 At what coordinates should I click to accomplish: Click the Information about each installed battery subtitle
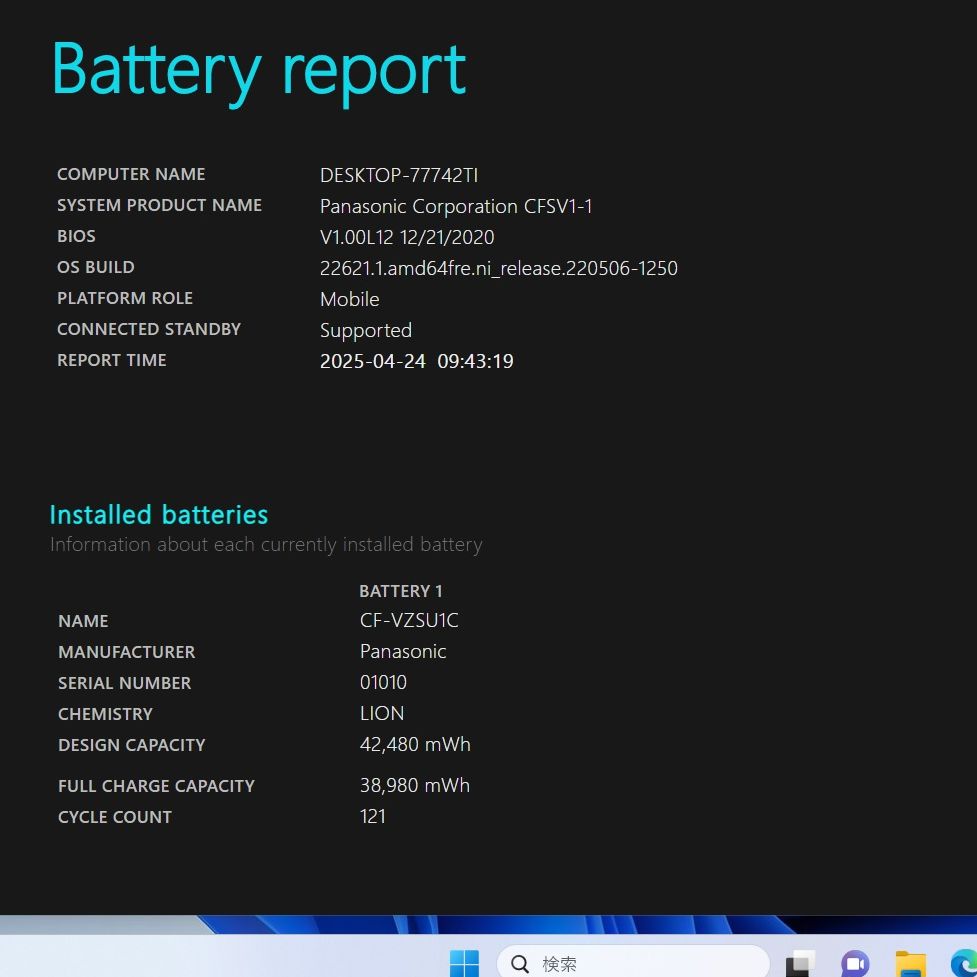point(266,545)
